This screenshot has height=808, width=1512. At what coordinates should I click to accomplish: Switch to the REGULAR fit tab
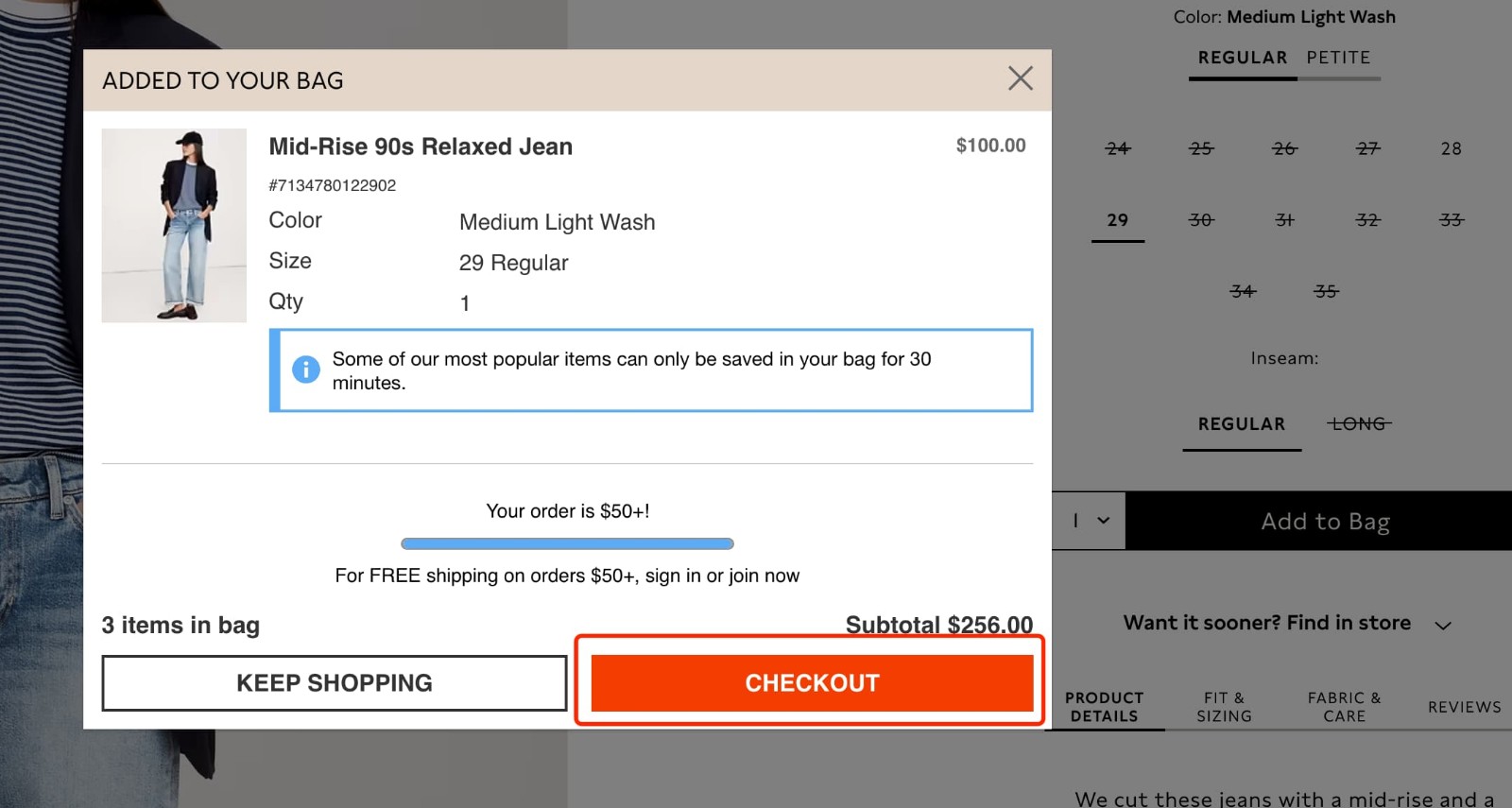[x=1242, y=58]
